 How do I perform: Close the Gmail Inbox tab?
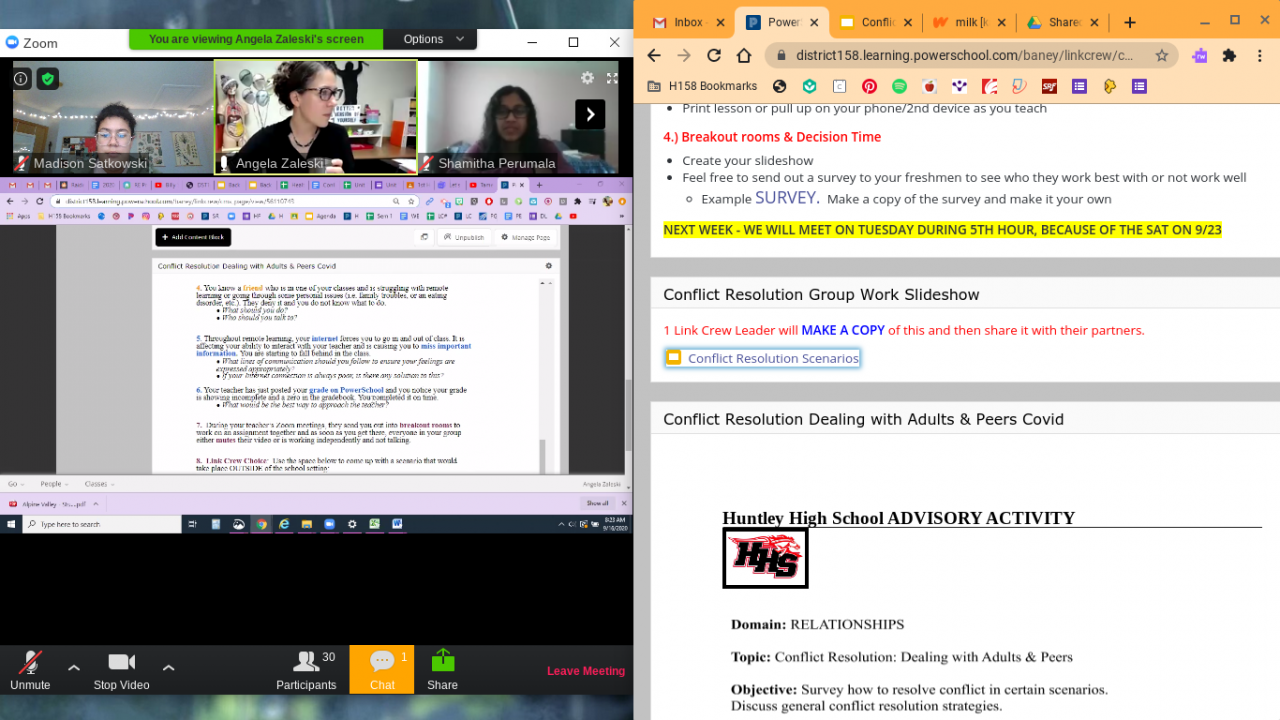pos(720,22)
